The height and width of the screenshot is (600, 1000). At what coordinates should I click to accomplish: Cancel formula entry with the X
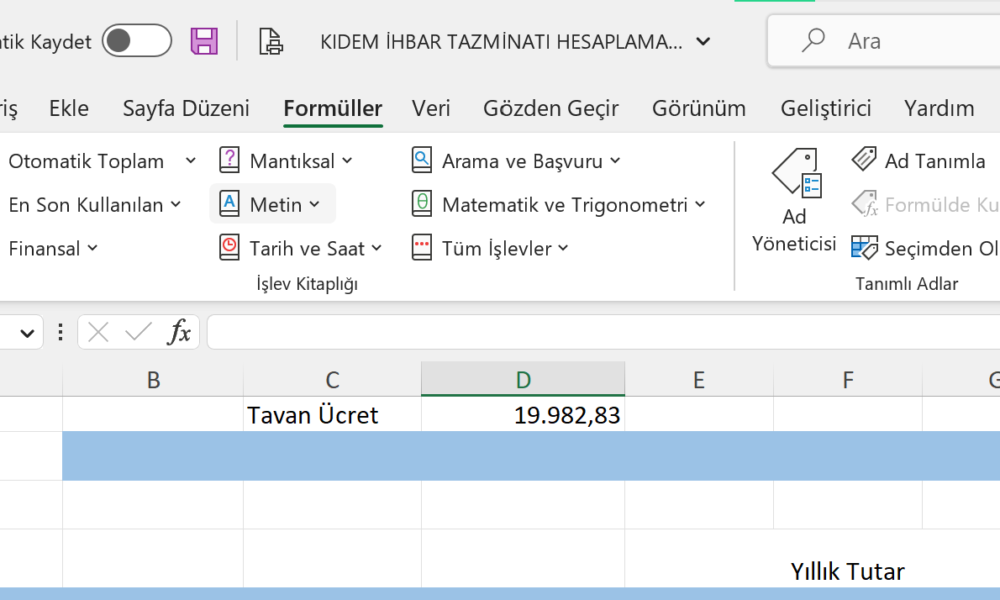(97, 331)
